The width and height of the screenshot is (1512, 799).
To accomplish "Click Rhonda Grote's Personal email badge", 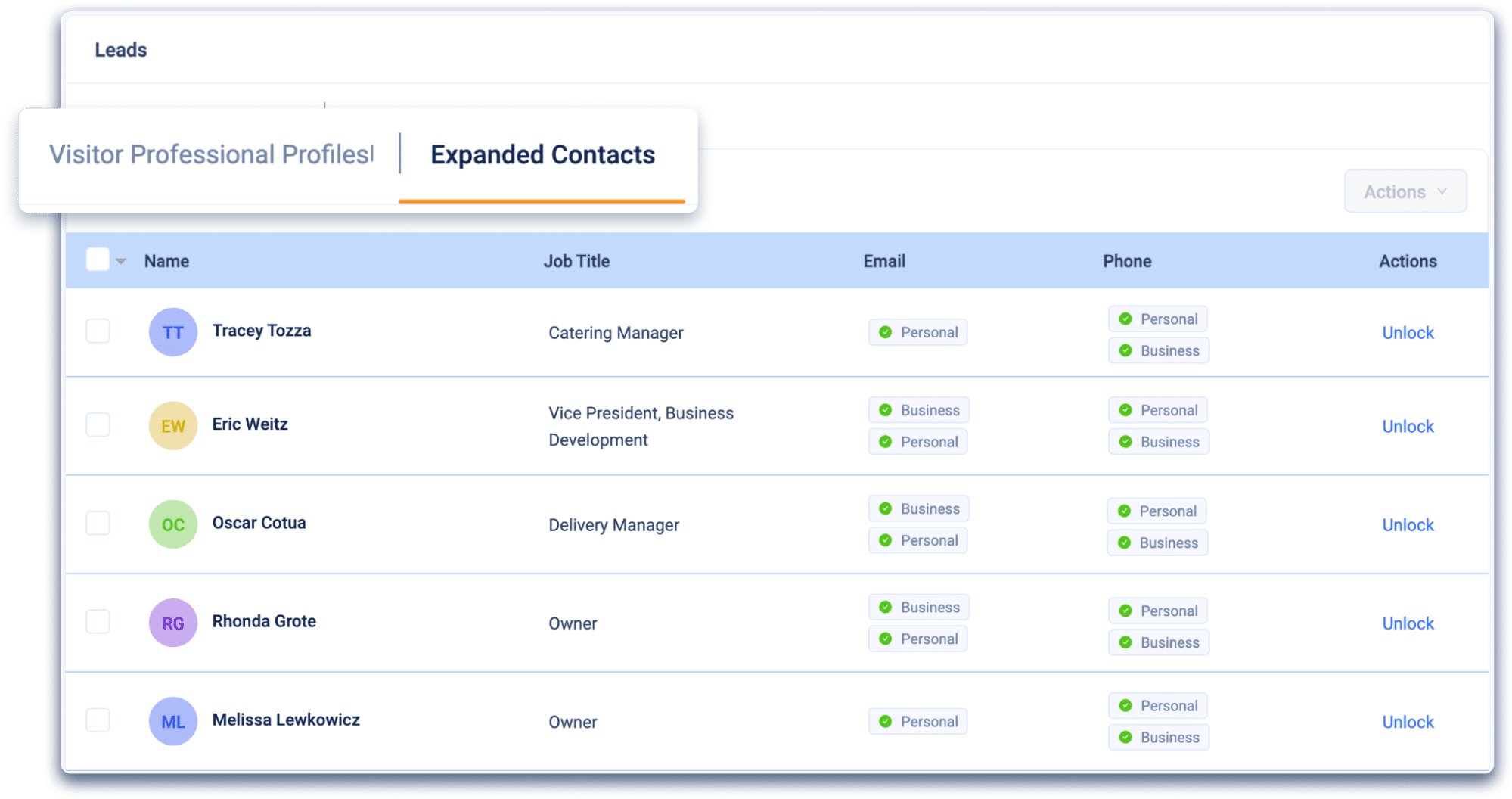I will [x=917, y=639].
